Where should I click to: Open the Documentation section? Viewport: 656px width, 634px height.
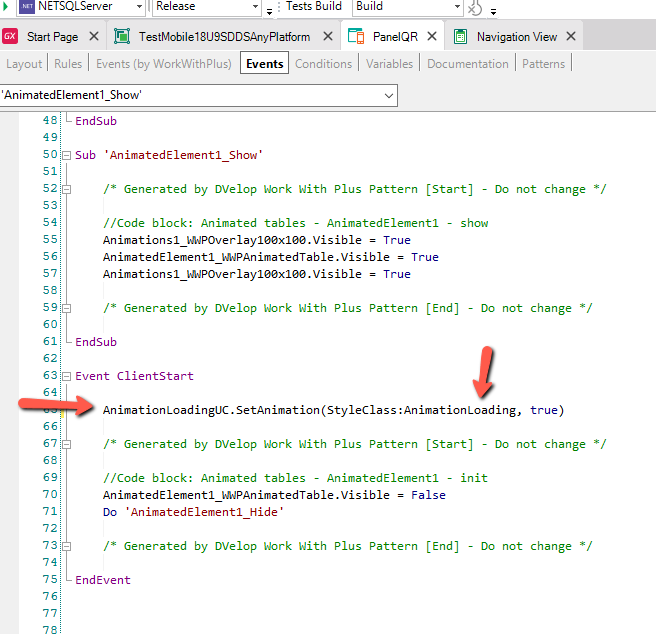pyautogui.click(x=467, y=64)
